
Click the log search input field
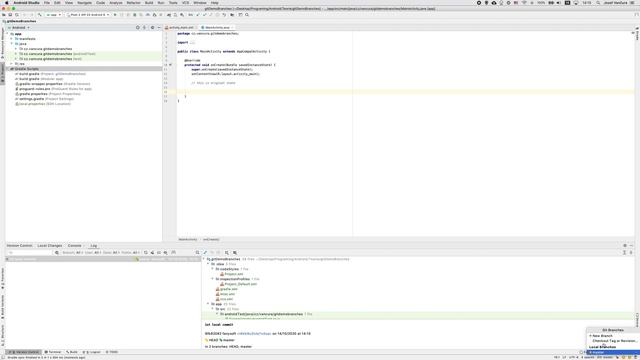[x=31, y=253]
